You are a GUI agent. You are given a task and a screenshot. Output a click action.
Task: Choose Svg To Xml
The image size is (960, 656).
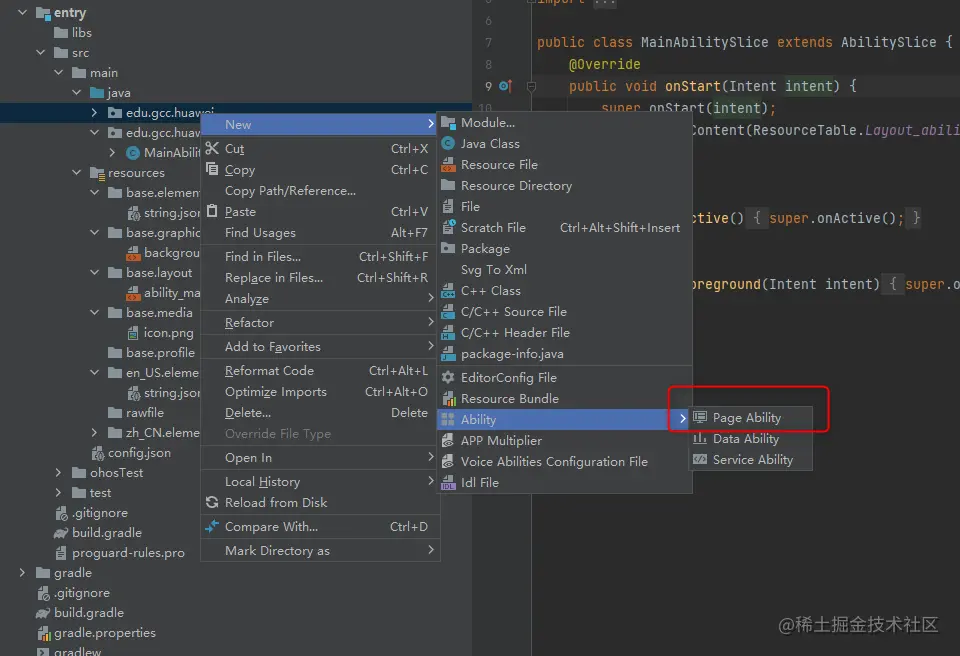point(564,270)
